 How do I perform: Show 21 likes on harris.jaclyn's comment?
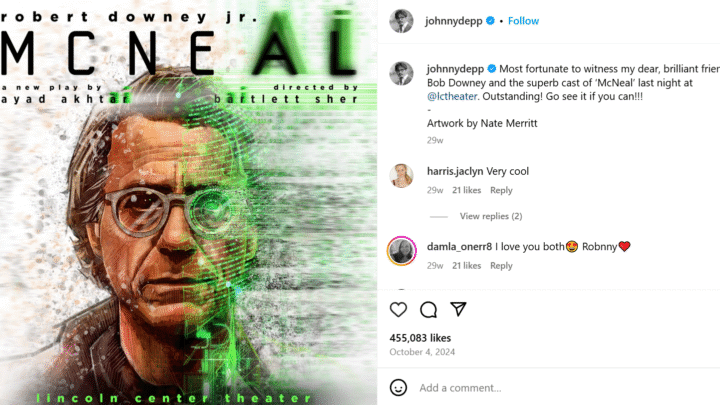pos(467,190)
